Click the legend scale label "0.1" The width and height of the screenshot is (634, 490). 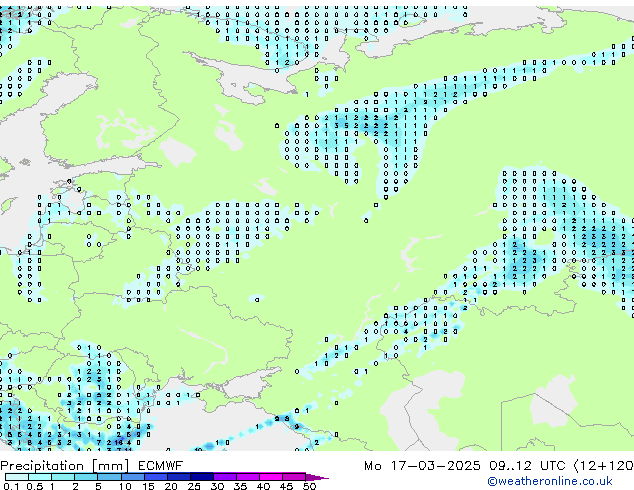click(11, 486)
